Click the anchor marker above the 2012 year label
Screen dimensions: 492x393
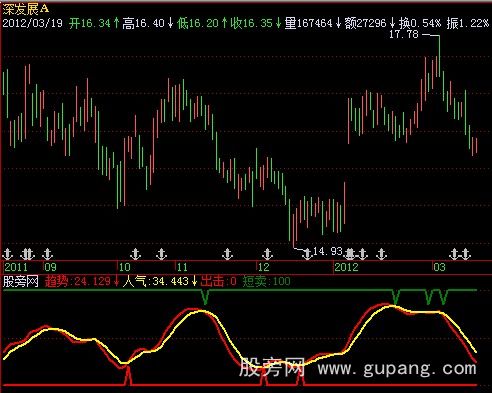[350, 254]
